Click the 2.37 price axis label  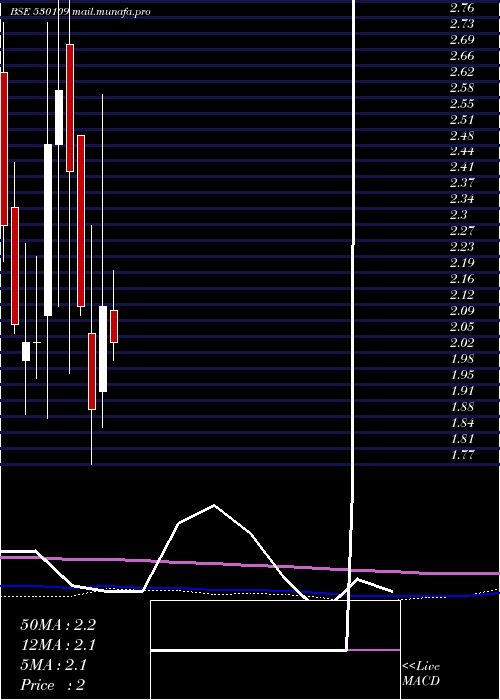pyautogui.click(x=462, y=183)
